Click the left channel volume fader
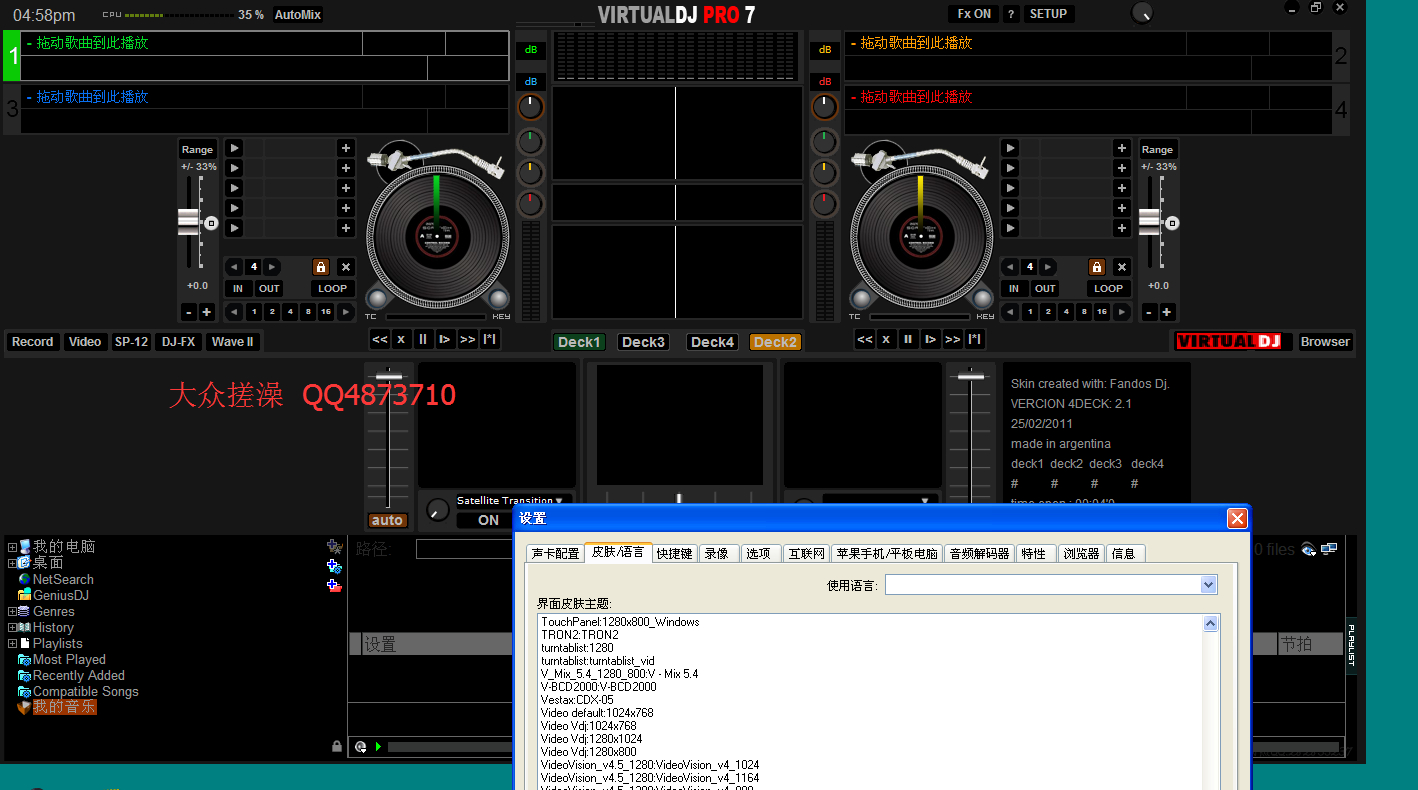Viewport: 1418px width, 790px height. [388, 376]
